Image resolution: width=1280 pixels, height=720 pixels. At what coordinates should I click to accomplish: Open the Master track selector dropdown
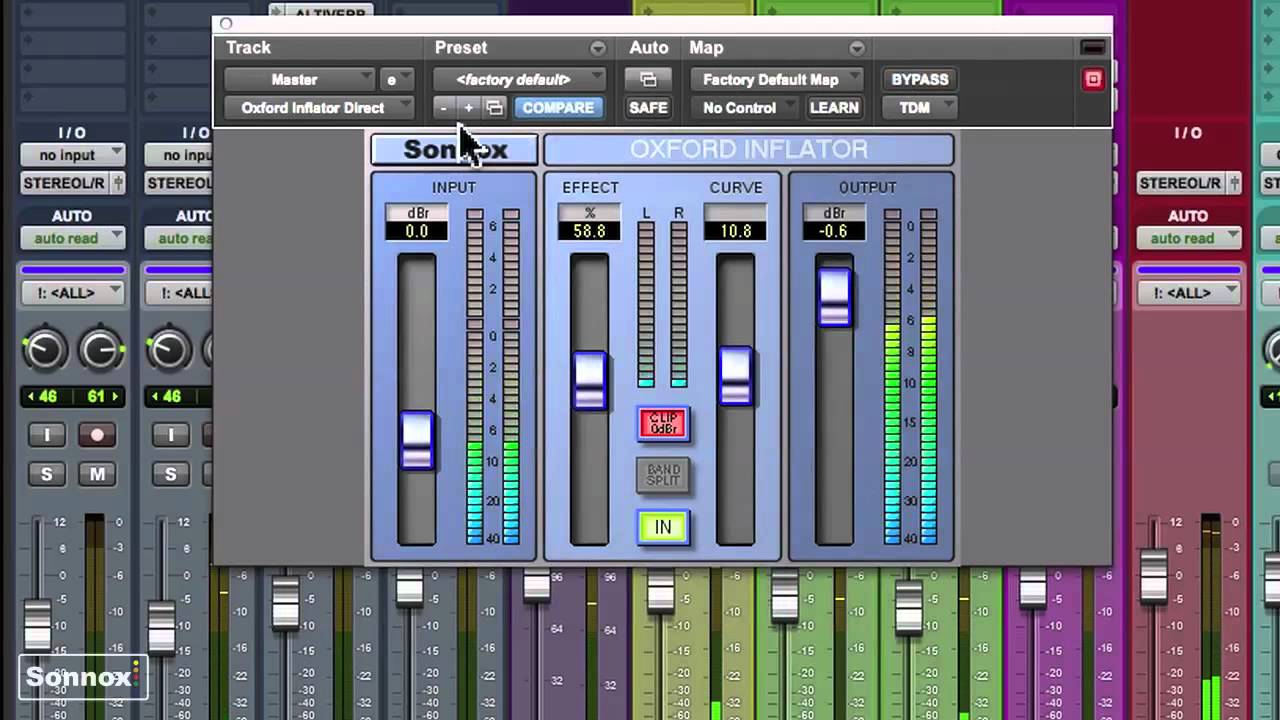tap(300, 79)
